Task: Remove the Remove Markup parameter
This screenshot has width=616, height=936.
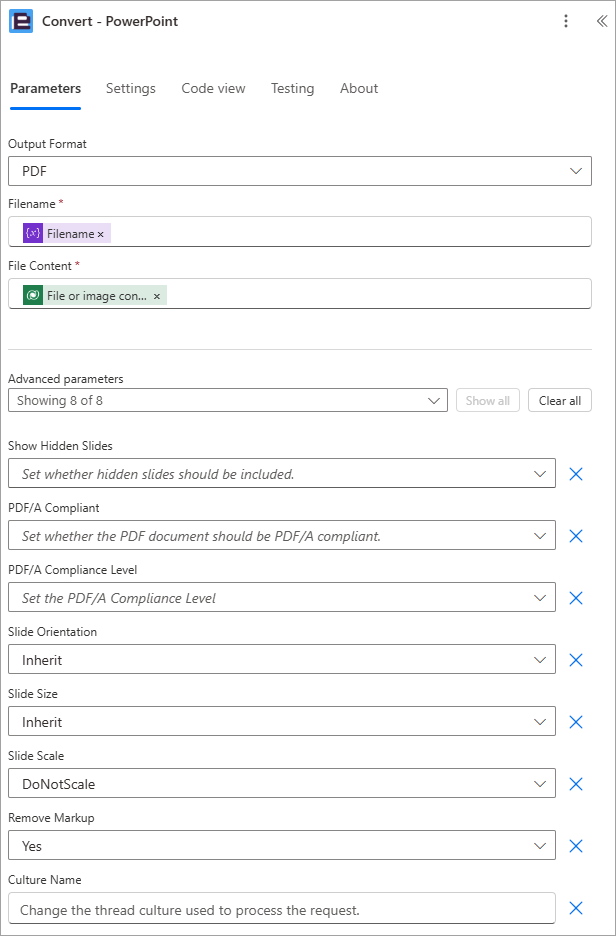Action: 575,846
